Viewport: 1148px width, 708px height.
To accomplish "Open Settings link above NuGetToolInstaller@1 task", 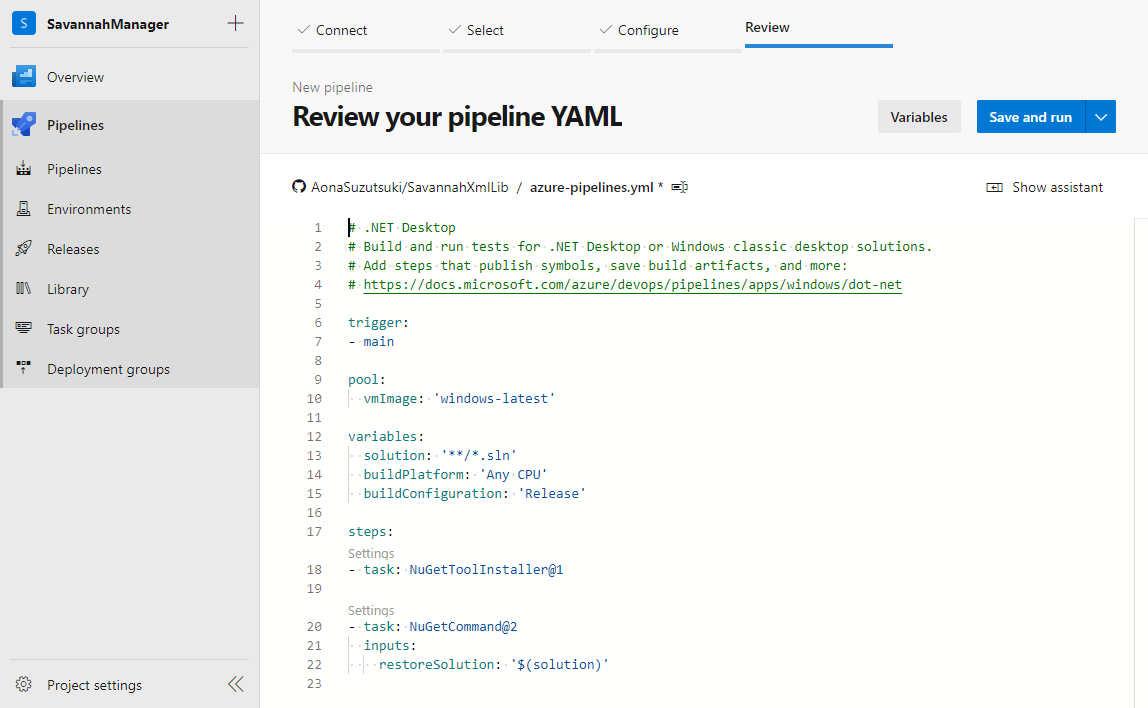I will click(371, 554).
